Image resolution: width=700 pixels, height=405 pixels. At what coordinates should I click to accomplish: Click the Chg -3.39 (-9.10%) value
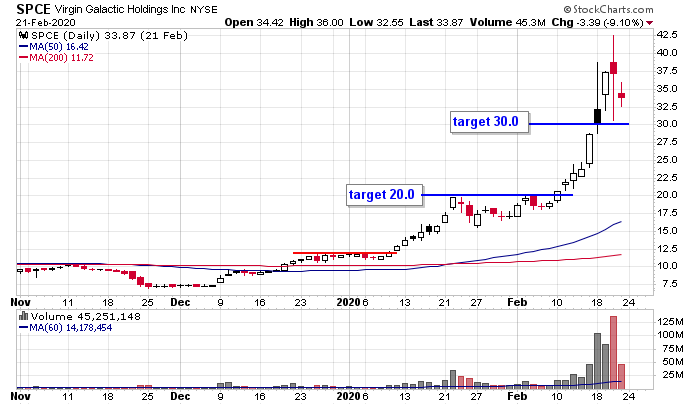[598, 22]
